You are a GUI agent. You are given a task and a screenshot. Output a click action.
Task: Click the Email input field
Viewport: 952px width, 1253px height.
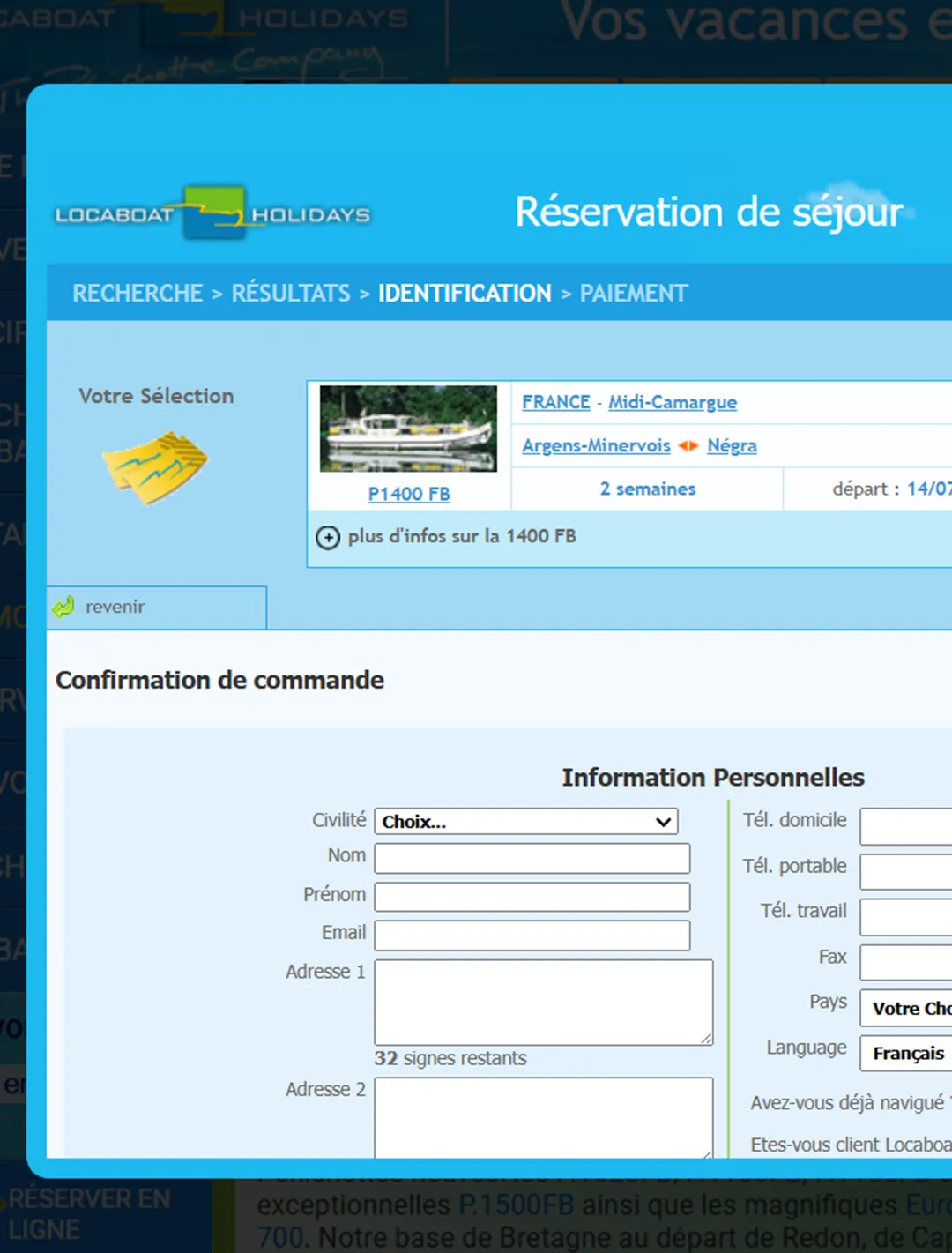click(532, 936)
